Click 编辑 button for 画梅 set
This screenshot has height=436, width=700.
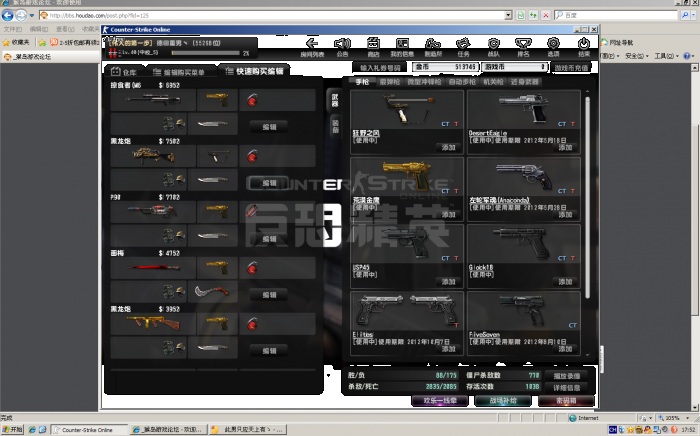click(x=269, y=295)
